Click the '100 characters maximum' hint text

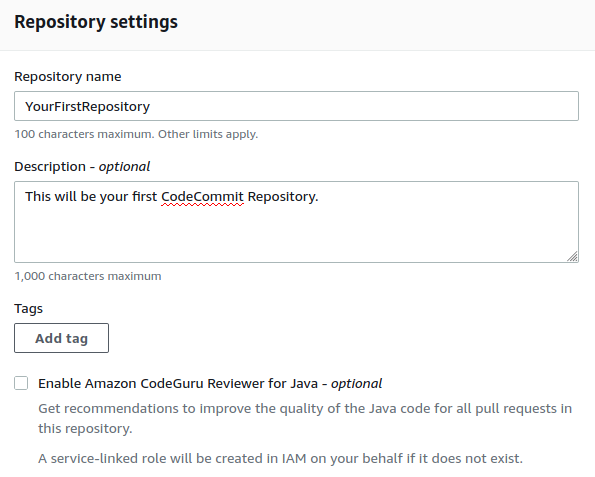[x=84, y=134]
